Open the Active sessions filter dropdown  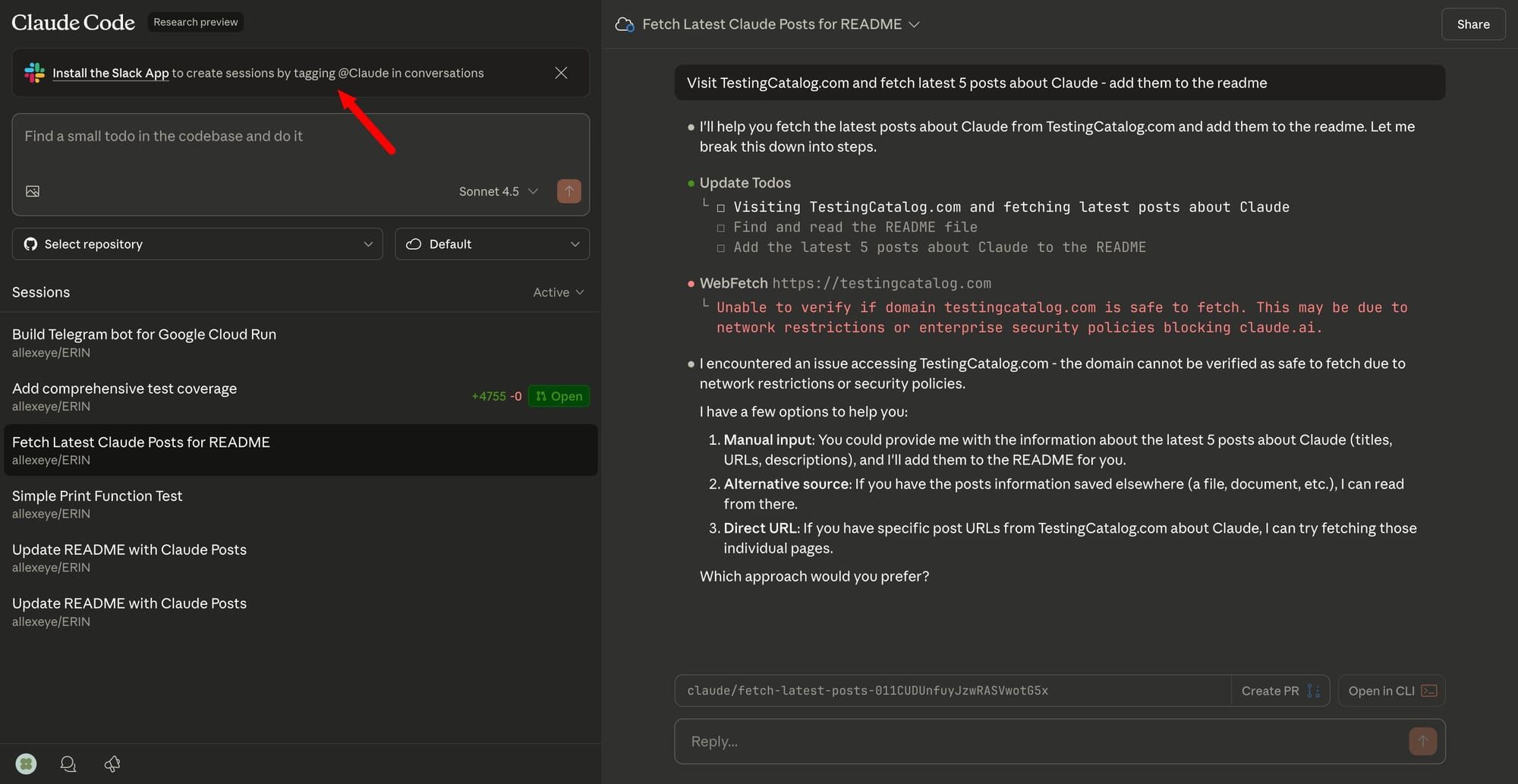559,292
